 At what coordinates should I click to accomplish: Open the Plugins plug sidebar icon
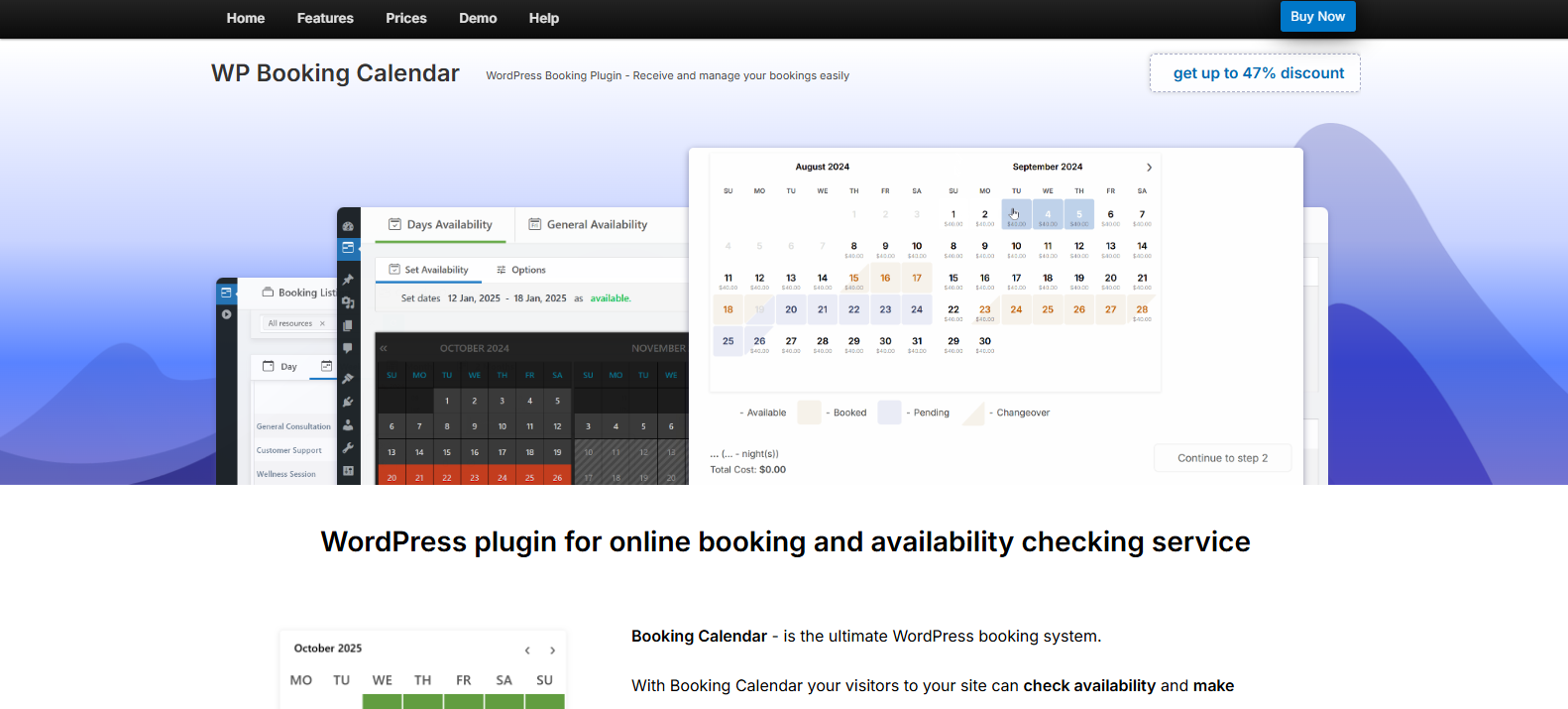coord(348,402)
